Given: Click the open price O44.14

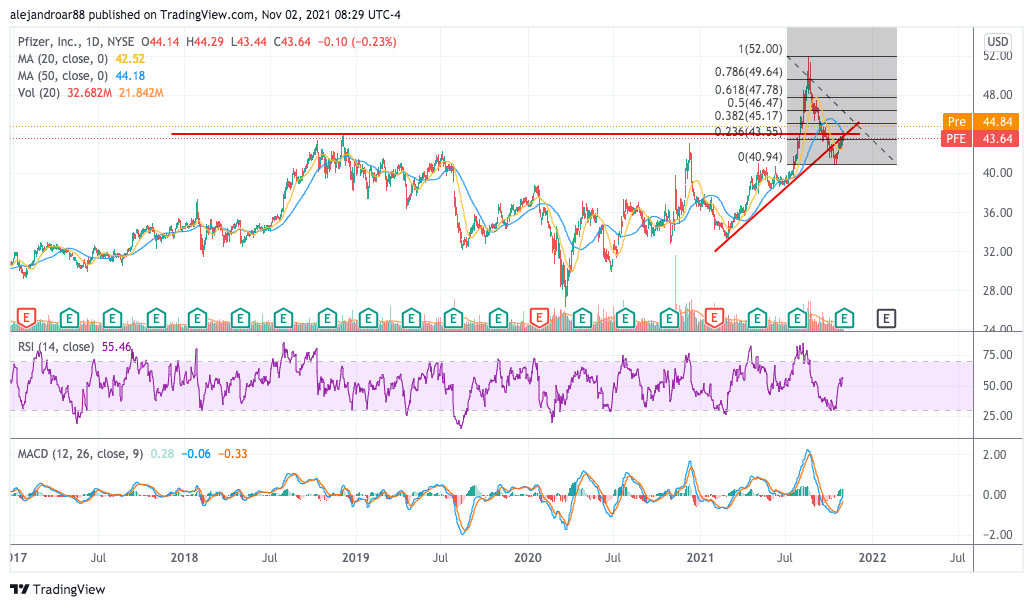Looking at the screenshot, I should point(160,42).
